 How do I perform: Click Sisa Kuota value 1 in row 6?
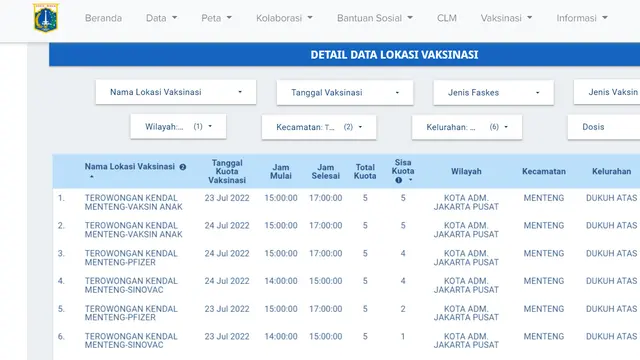pyautogui.click(x=403, y=337)
